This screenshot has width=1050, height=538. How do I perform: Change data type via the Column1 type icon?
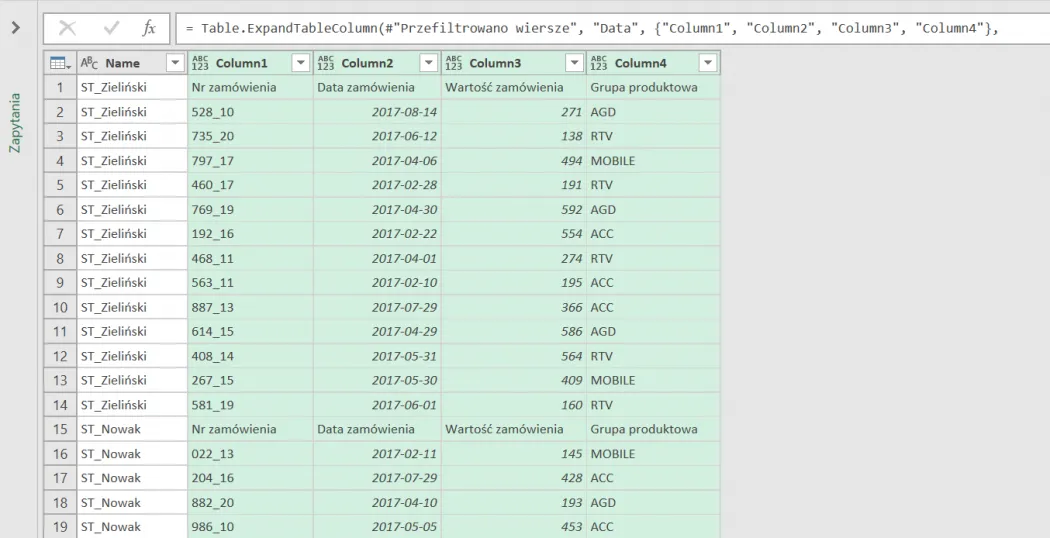(201, 64)
